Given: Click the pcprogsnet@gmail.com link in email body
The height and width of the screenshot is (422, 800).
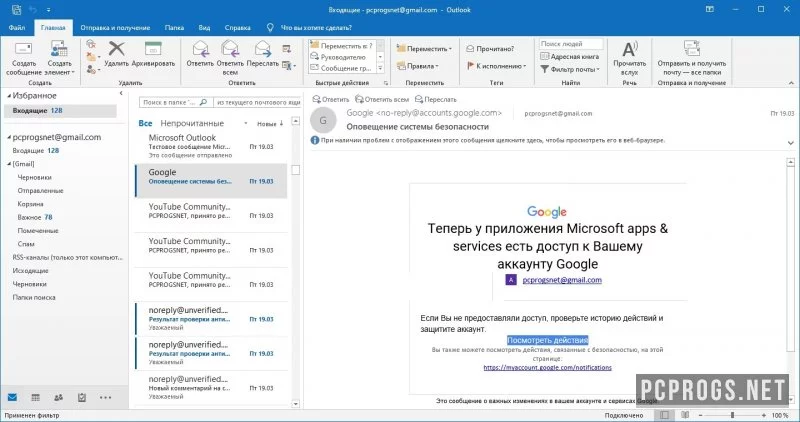Looking at the screenshot, I should coord(562,280).
